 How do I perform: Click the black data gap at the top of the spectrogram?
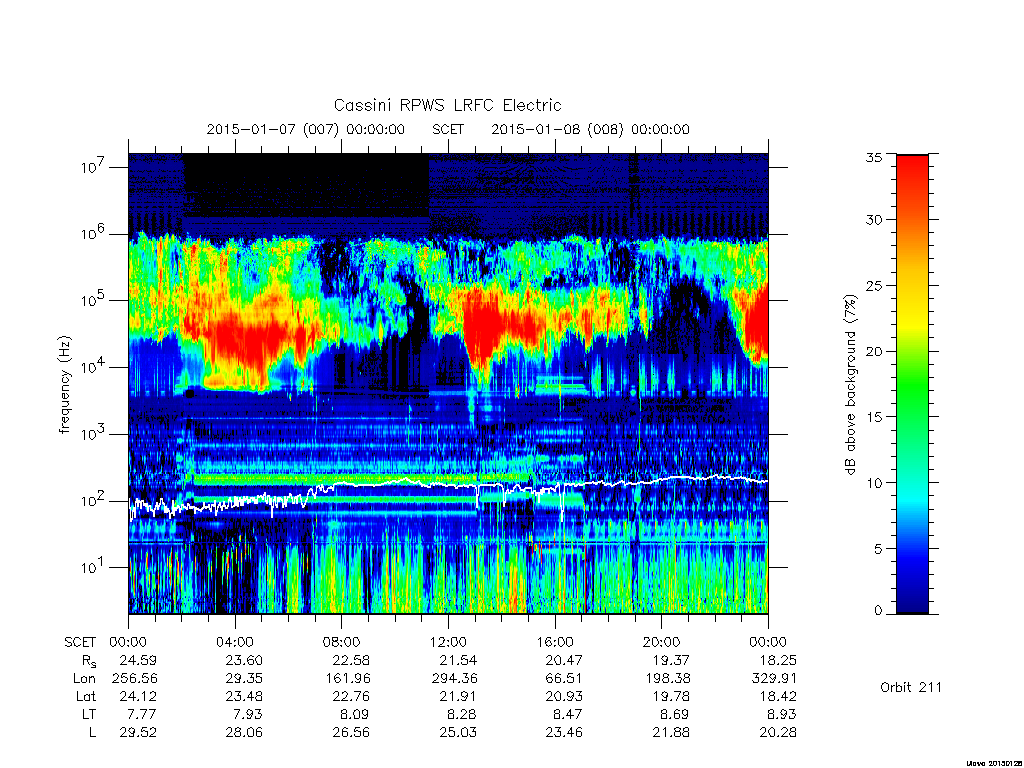pos(306,185)
